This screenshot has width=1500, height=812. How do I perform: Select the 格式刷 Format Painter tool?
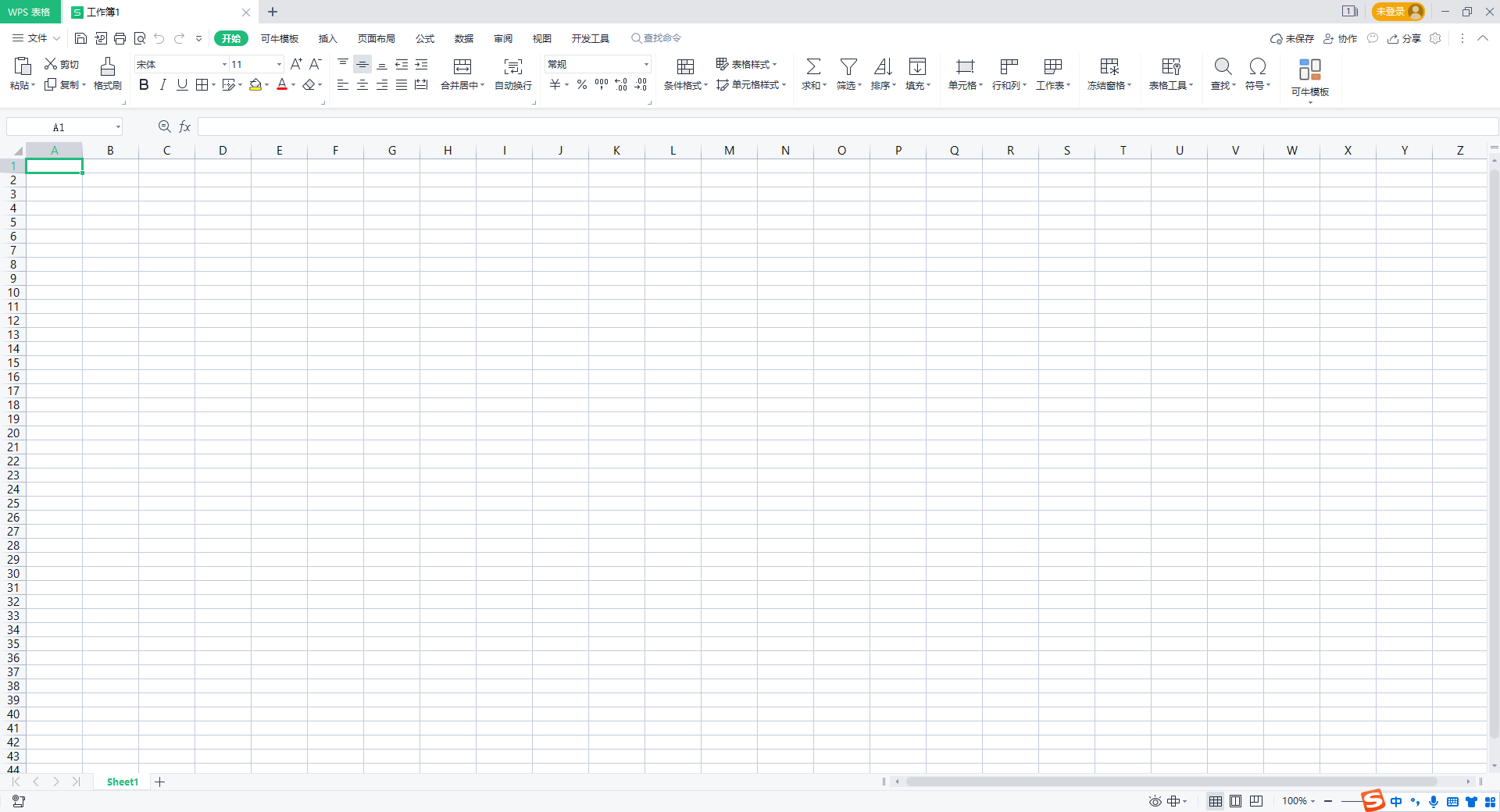click(108, 74)
